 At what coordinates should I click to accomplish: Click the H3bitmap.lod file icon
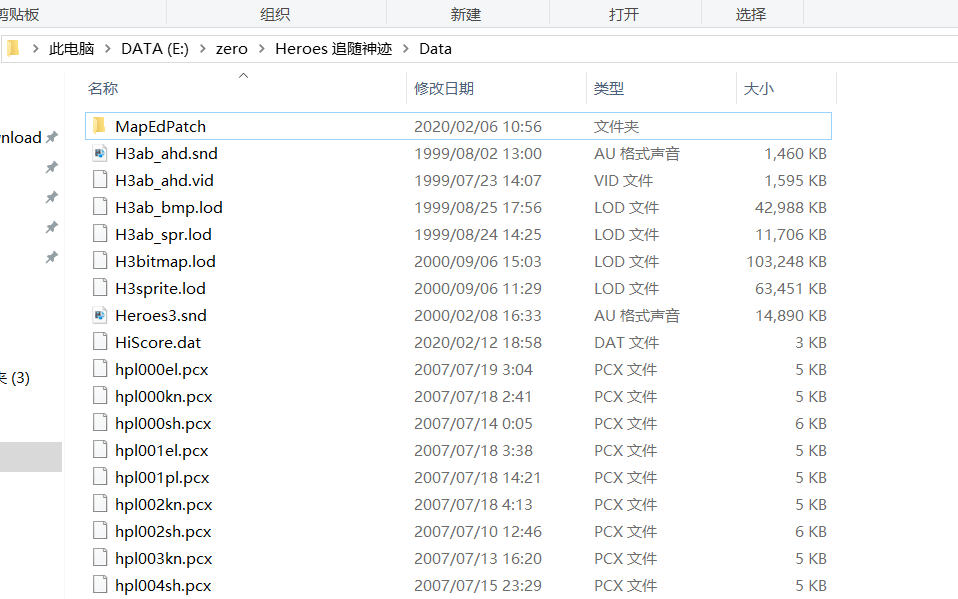(100, 261)
